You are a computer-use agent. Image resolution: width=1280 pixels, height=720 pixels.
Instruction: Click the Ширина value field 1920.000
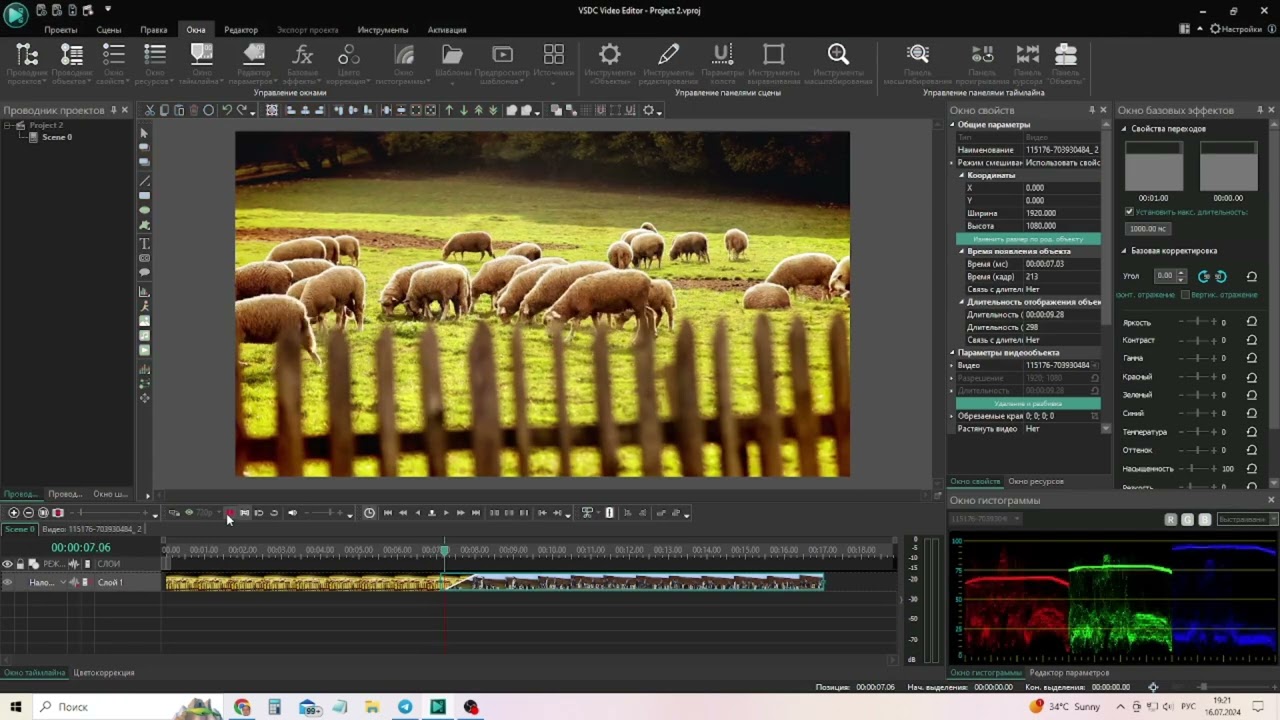(x=1062, y=213)
